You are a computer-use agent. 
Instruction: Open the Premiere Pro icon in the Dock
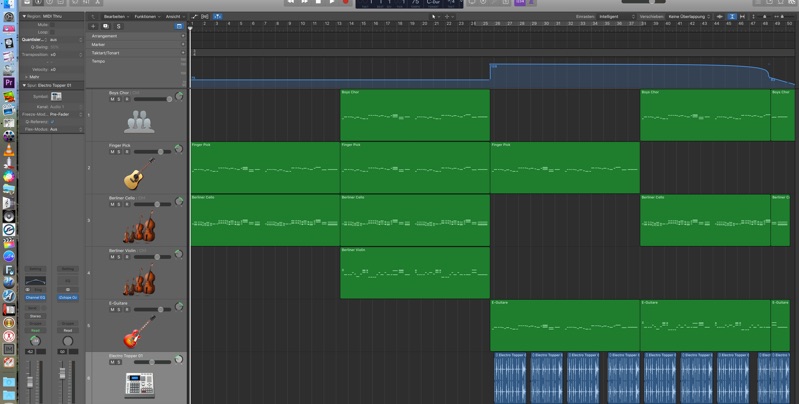(x=9, y=83)
